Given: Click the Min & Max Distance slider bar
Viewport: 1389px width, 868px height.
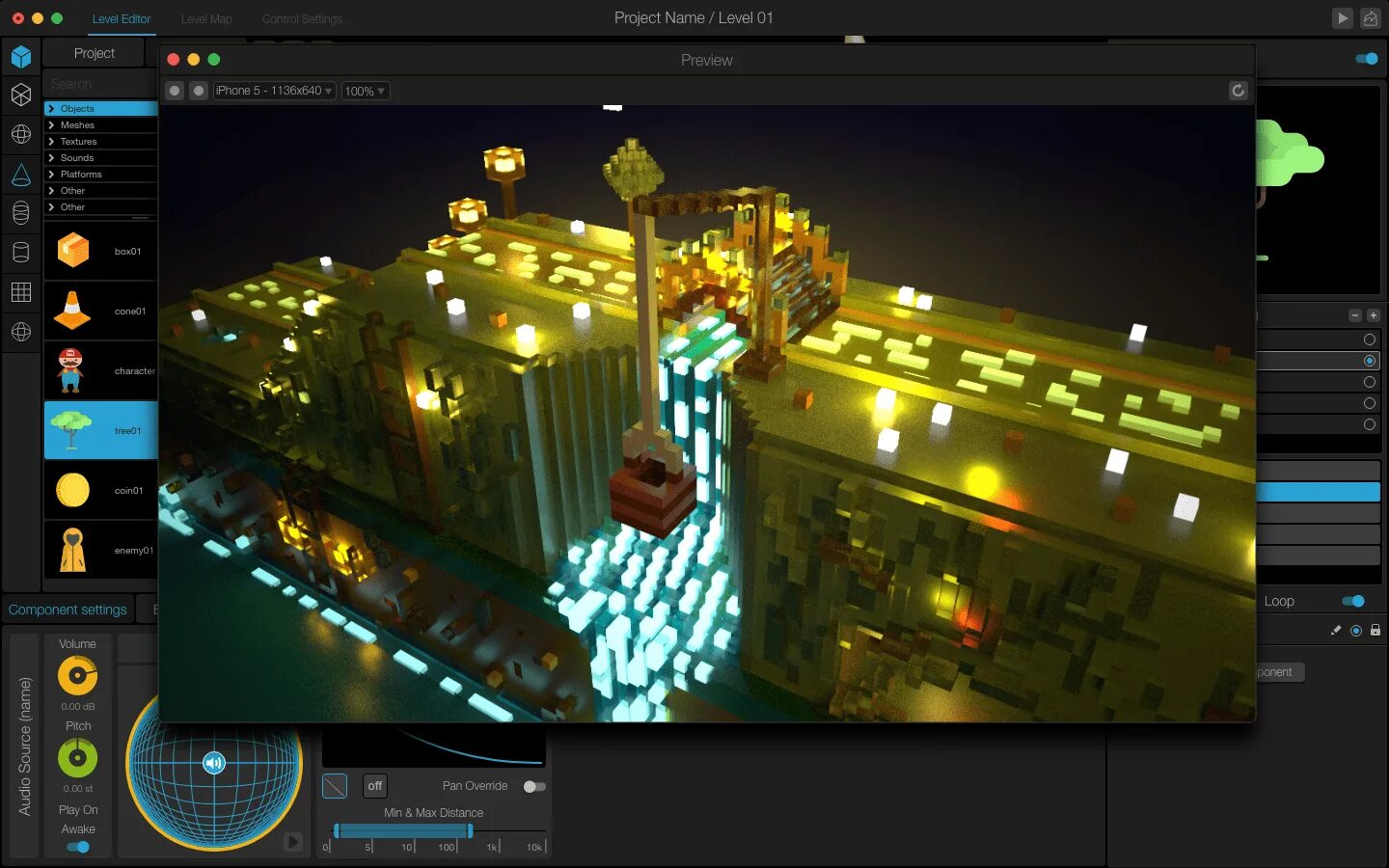Looking at the screenshot, I should (403, 831).
